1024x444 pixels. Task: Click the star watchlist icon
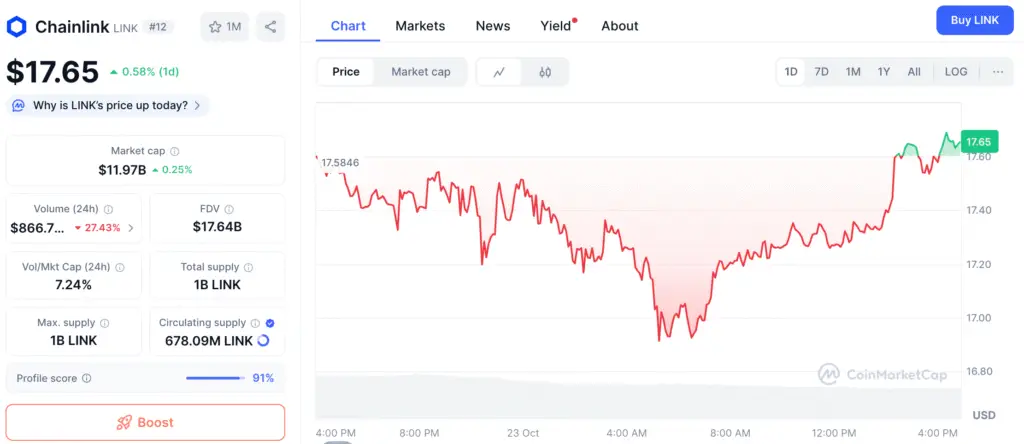click(x=215, y=27)
